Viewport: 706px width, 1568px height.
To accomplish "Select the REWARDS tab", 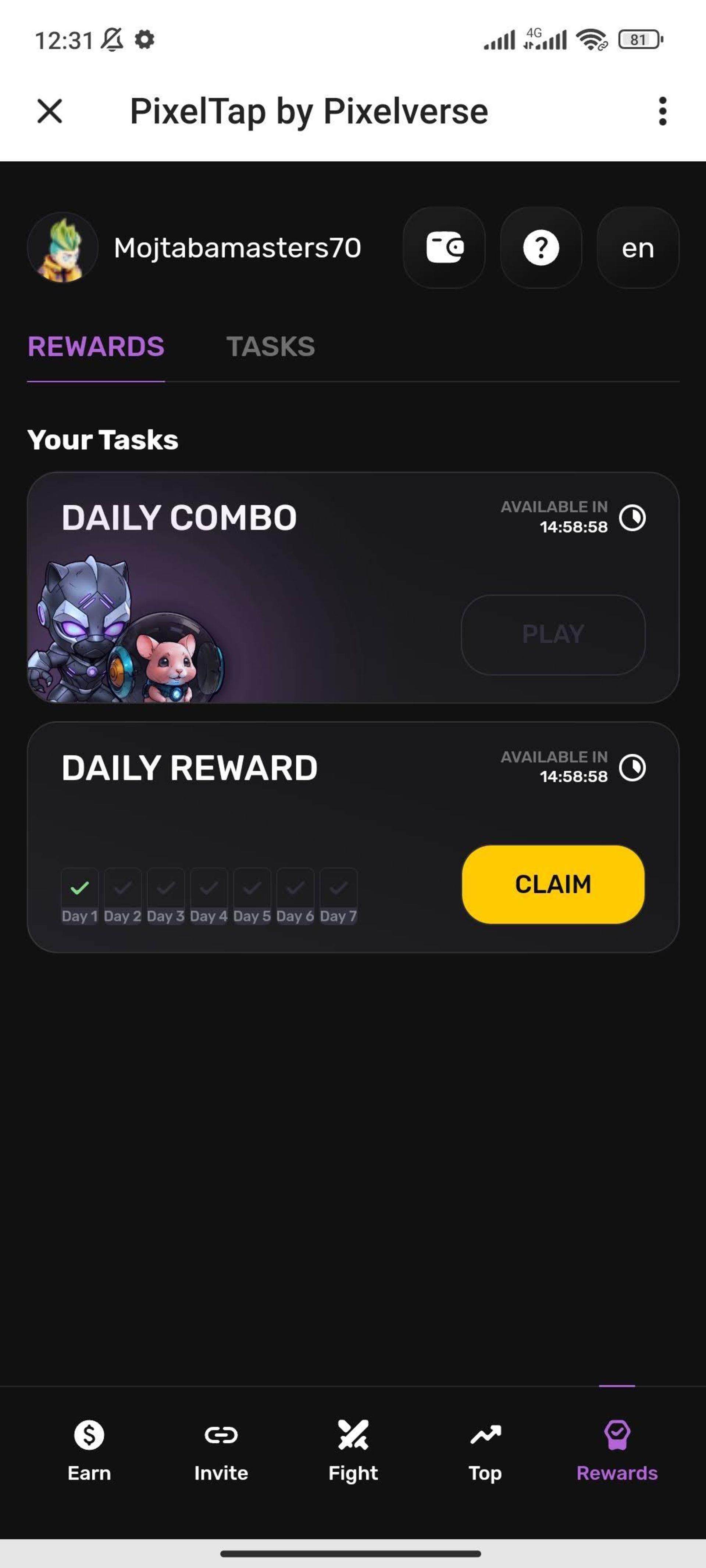I will coord(95,346).
